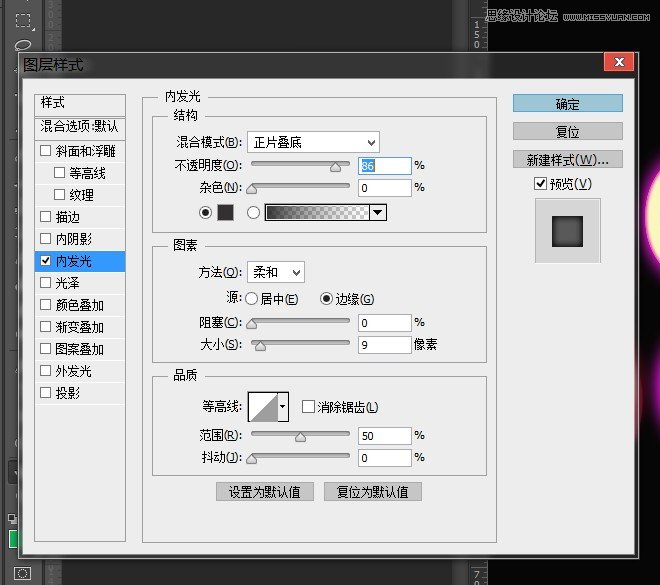Open the 描边 settings page
The width and height of the screenshot is (660, 585).
point(67,217)
